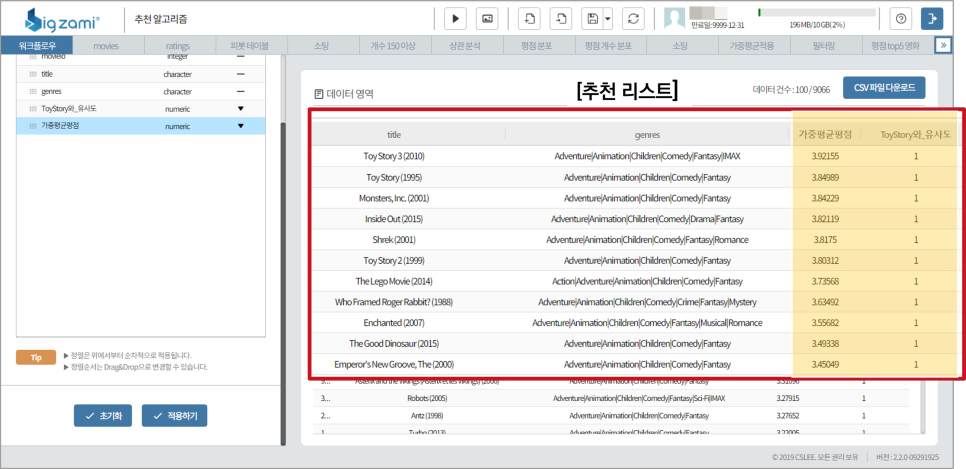Screen dimensions: 966x469
Task: Toggle sort order for the genres row
Action: tap(240, 91)
